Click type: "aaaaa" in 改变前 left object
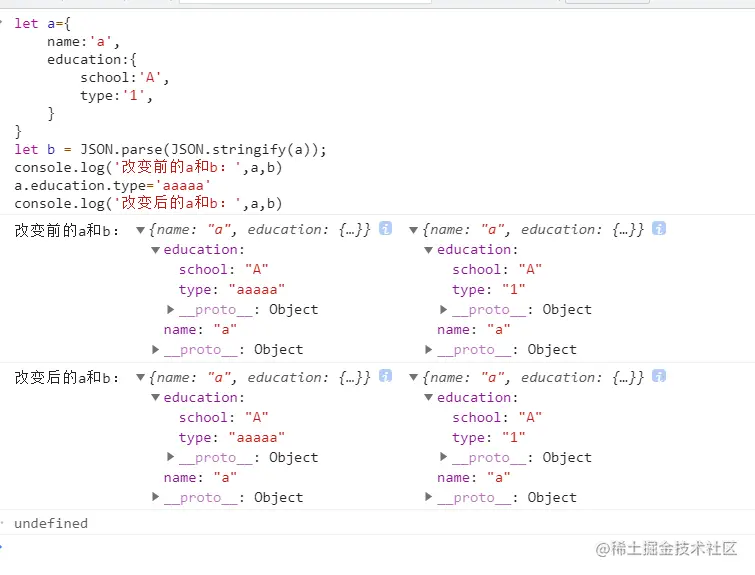 (x=232, y=289)
